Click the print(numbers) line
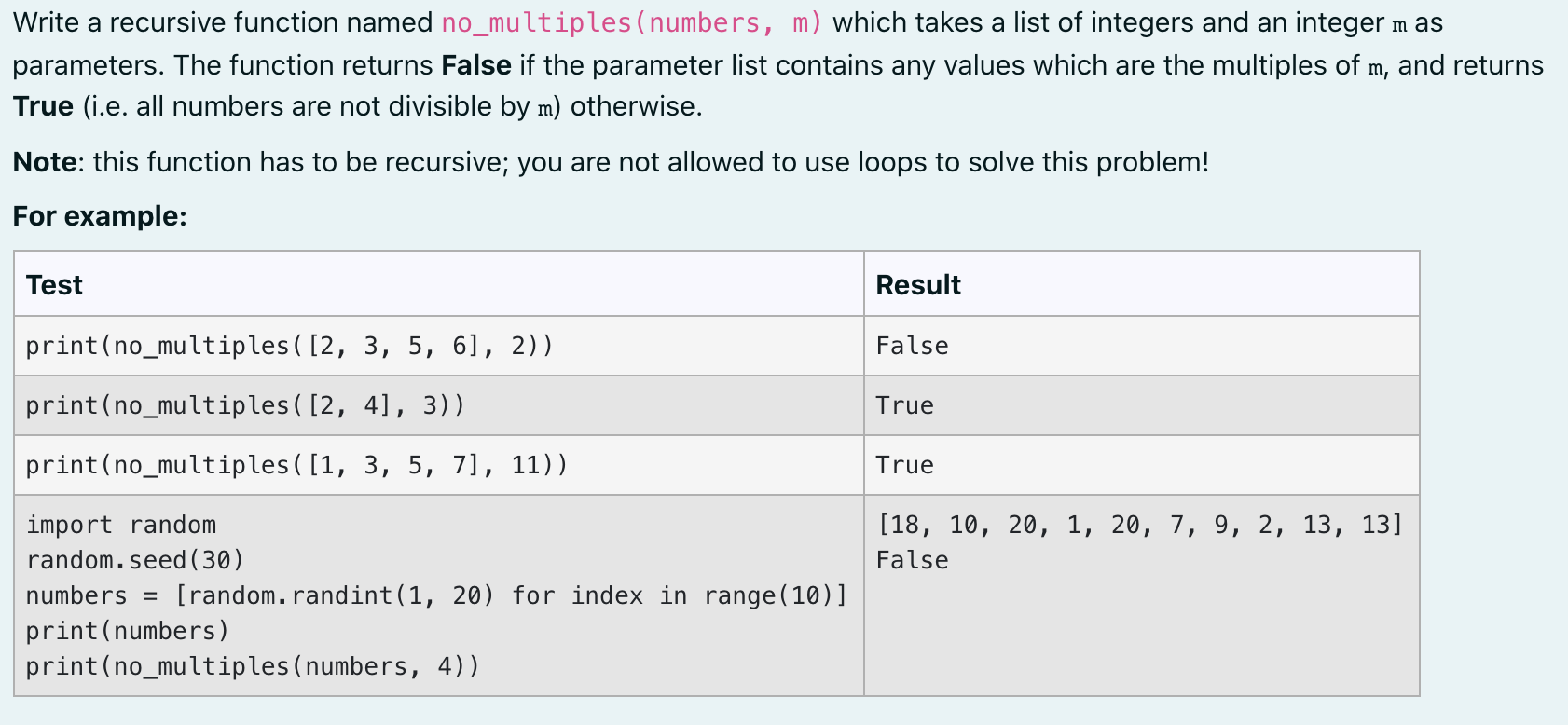This screenshot has height=725, width=1568. click(x=128, y=631)
